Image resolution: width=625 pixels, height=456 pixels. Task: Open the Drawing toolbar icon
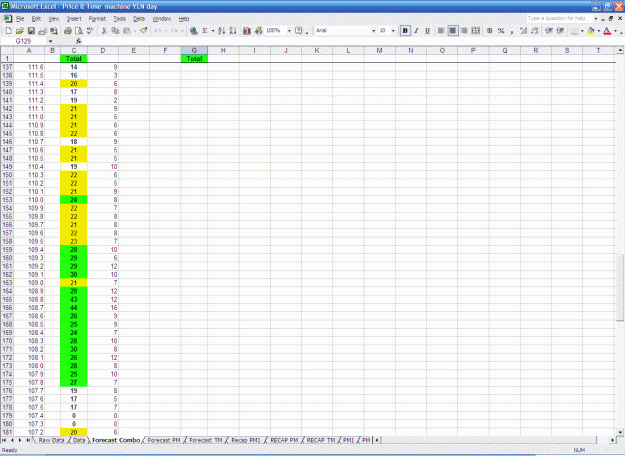pyautogui.click(x=258, y=31)
